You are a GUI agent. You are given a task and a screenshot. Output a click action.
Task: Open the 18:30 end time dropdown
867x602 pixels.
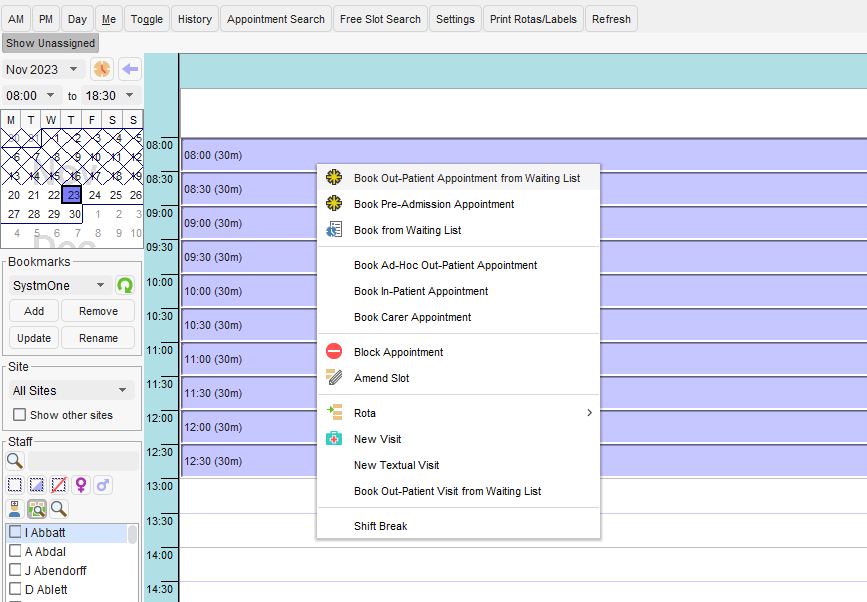tap(129, 95)
